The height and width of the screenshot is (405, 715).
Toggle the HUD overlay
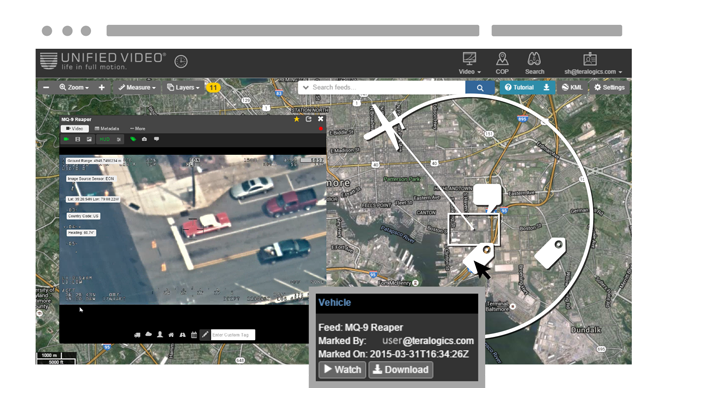(x=104, y=139)
